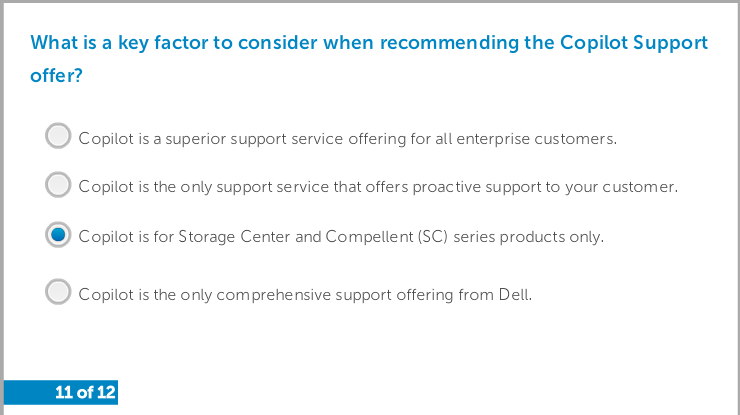Click answer text about Compellent (SC) series products
The image size is (740, 415).
pos(341,237)
